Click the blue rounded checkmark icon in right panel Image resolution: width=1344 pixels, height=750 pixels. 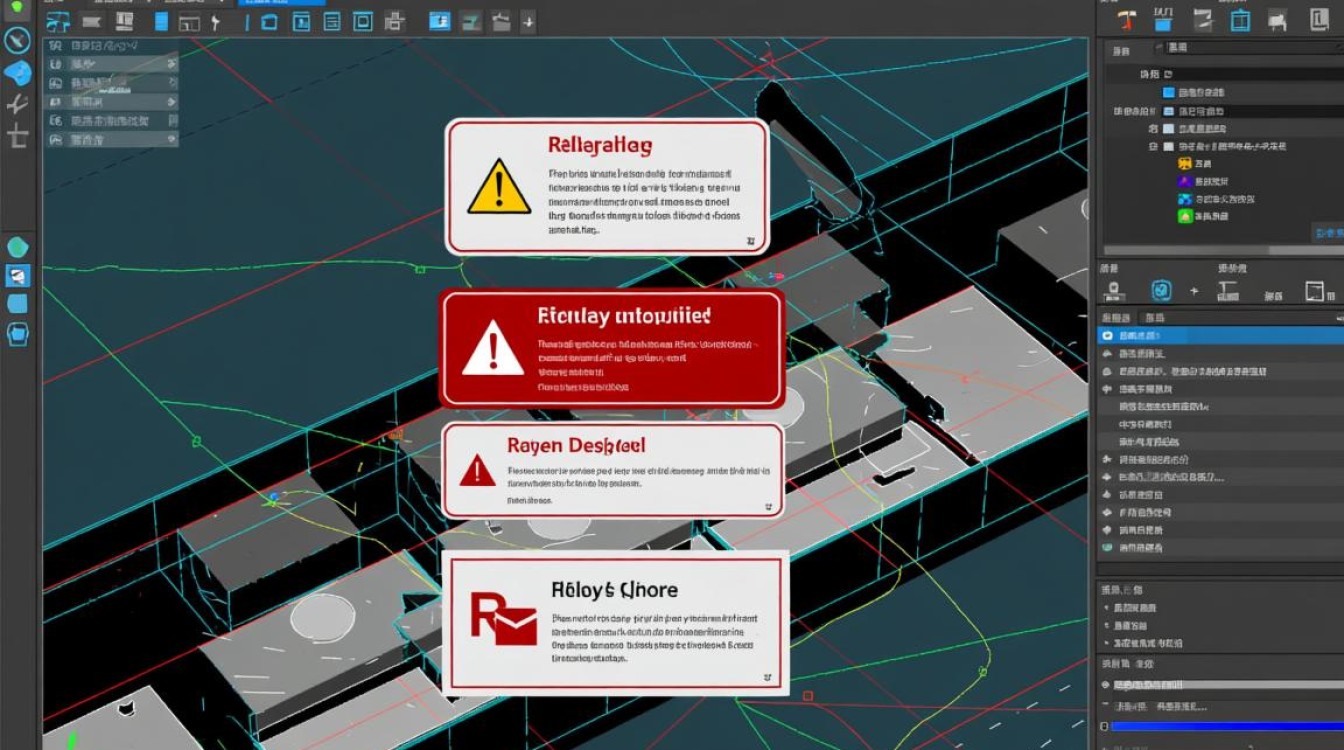(1161, 291)
